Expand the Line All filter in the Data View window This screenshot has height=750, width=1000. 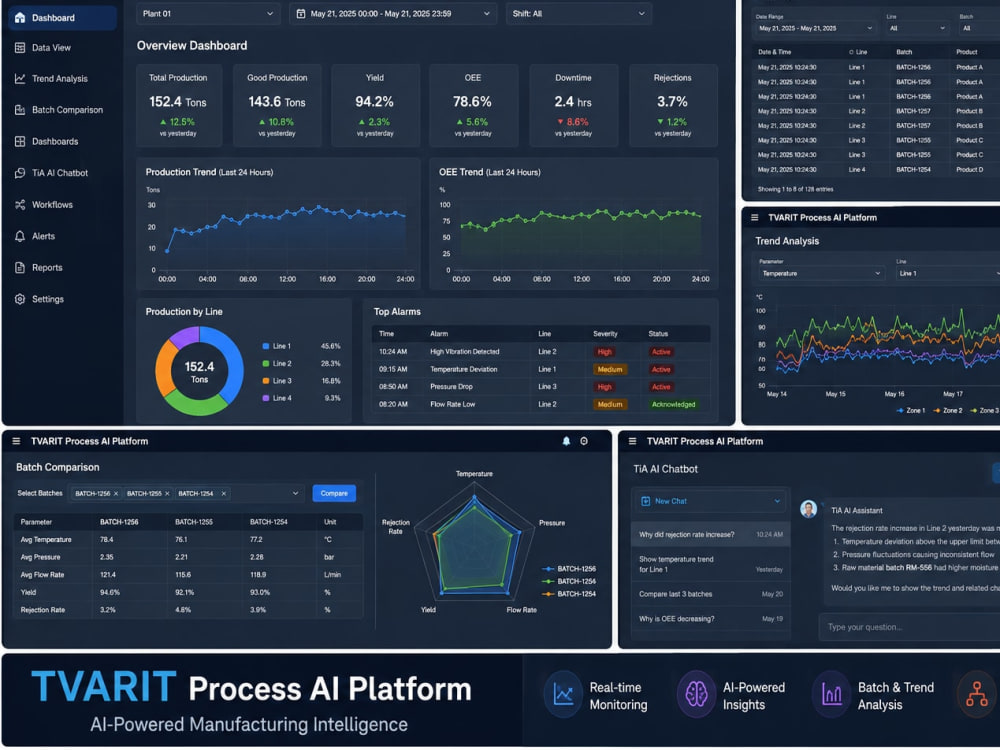pyautogui.click(x=917, y=28)
